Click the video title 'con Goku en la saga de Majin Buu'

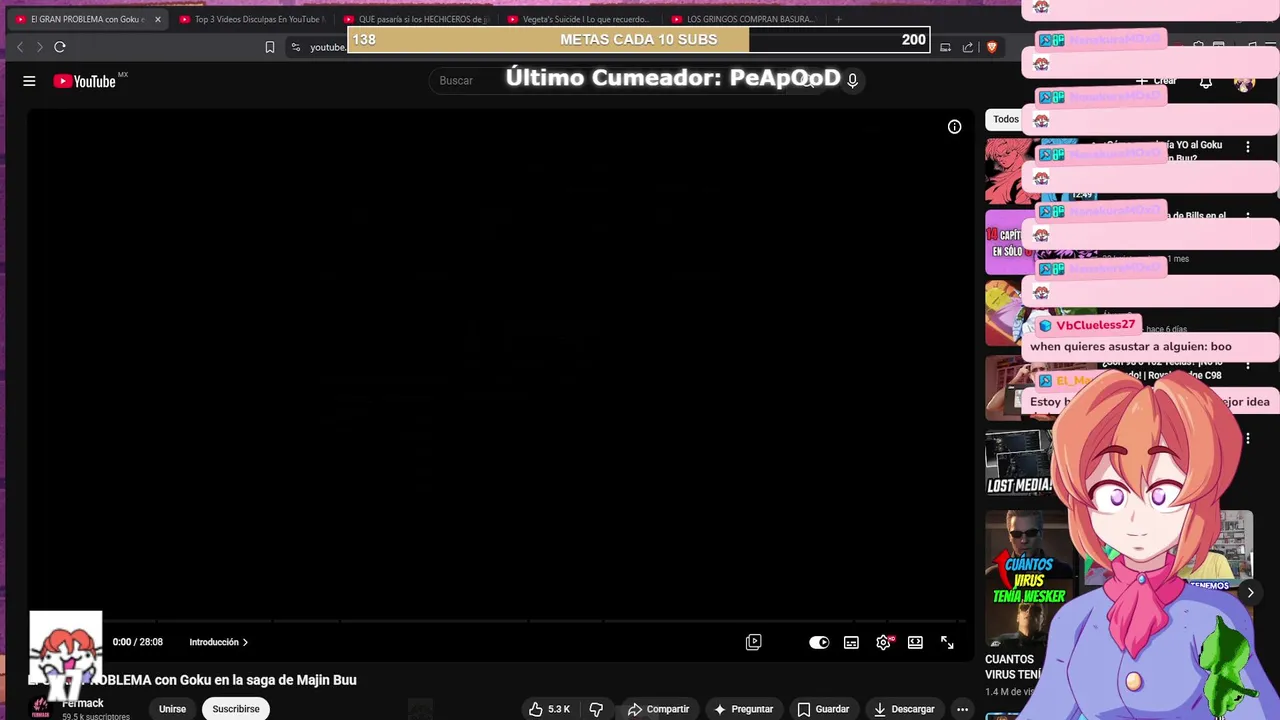click(x=255, y=680)
